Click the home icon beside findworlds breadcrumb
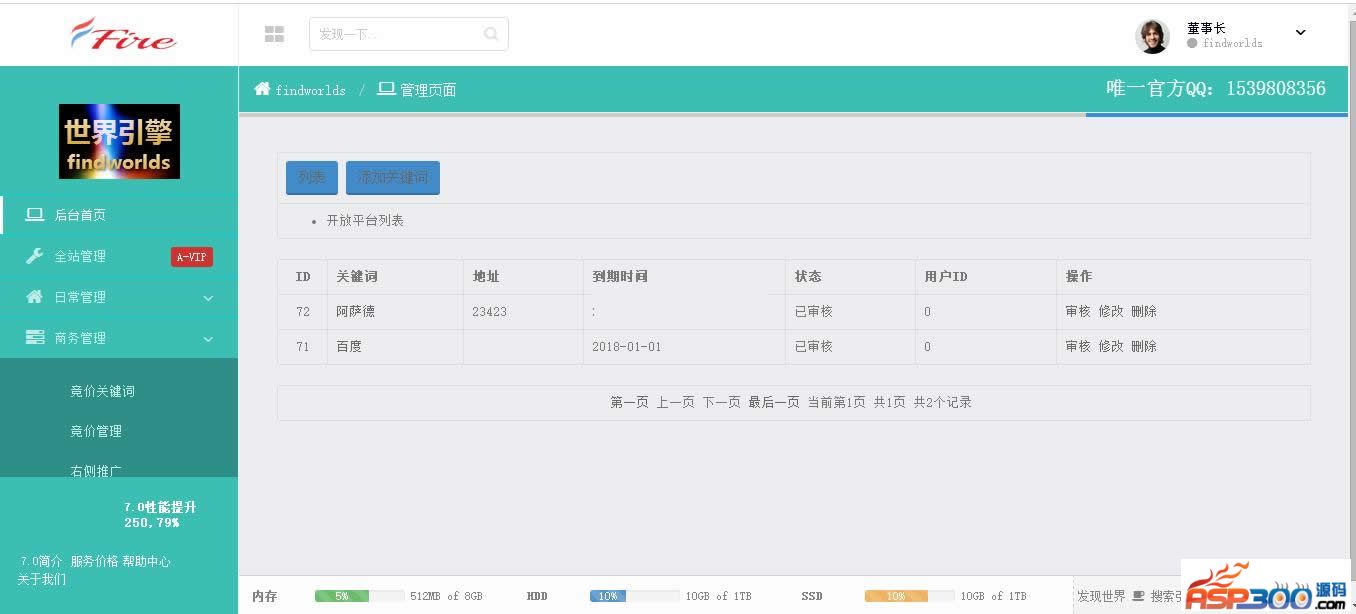Screen dimensions: 1356x614 pyautogui.click(x=262, y=89)
